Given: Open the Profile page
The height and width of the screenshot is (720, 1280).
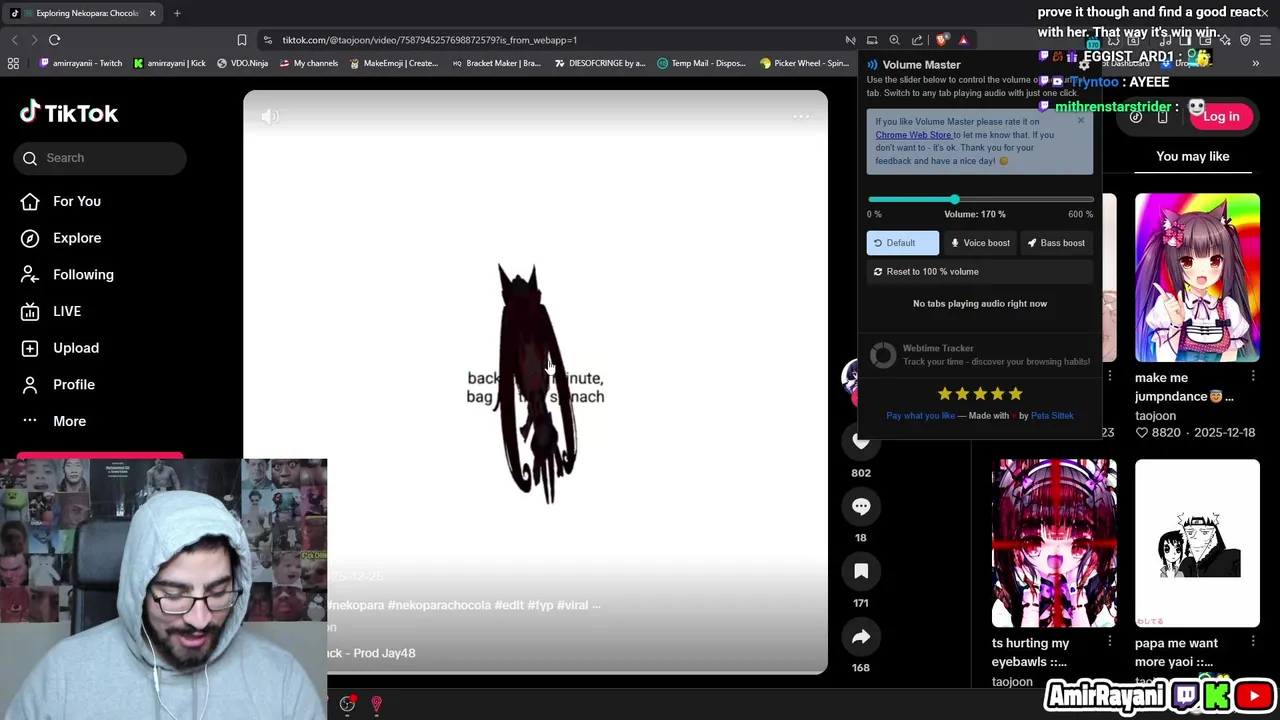Looking at the screenshot, I should tap(58, 384).
